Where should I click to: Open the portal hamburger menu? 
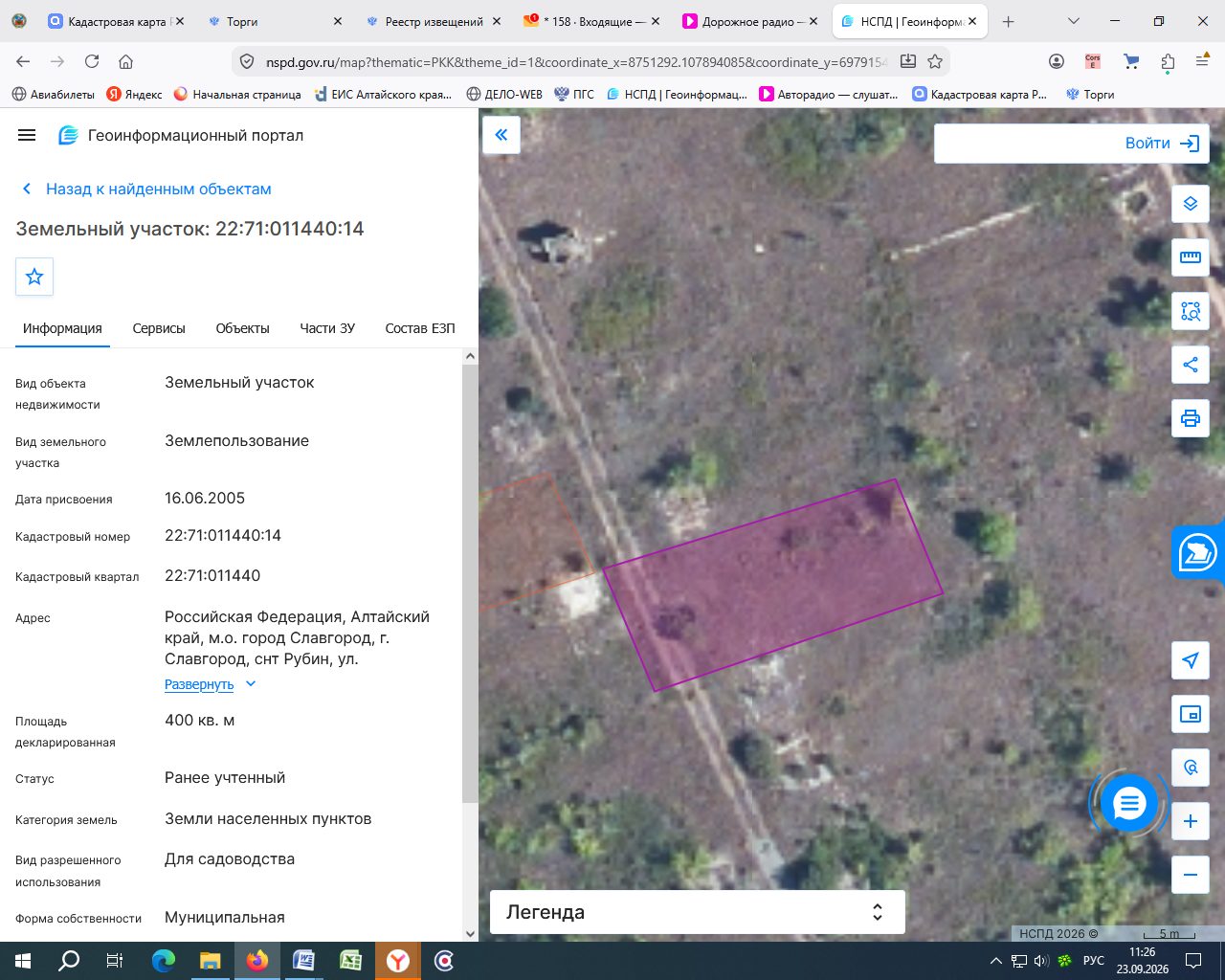coord(27,136)
